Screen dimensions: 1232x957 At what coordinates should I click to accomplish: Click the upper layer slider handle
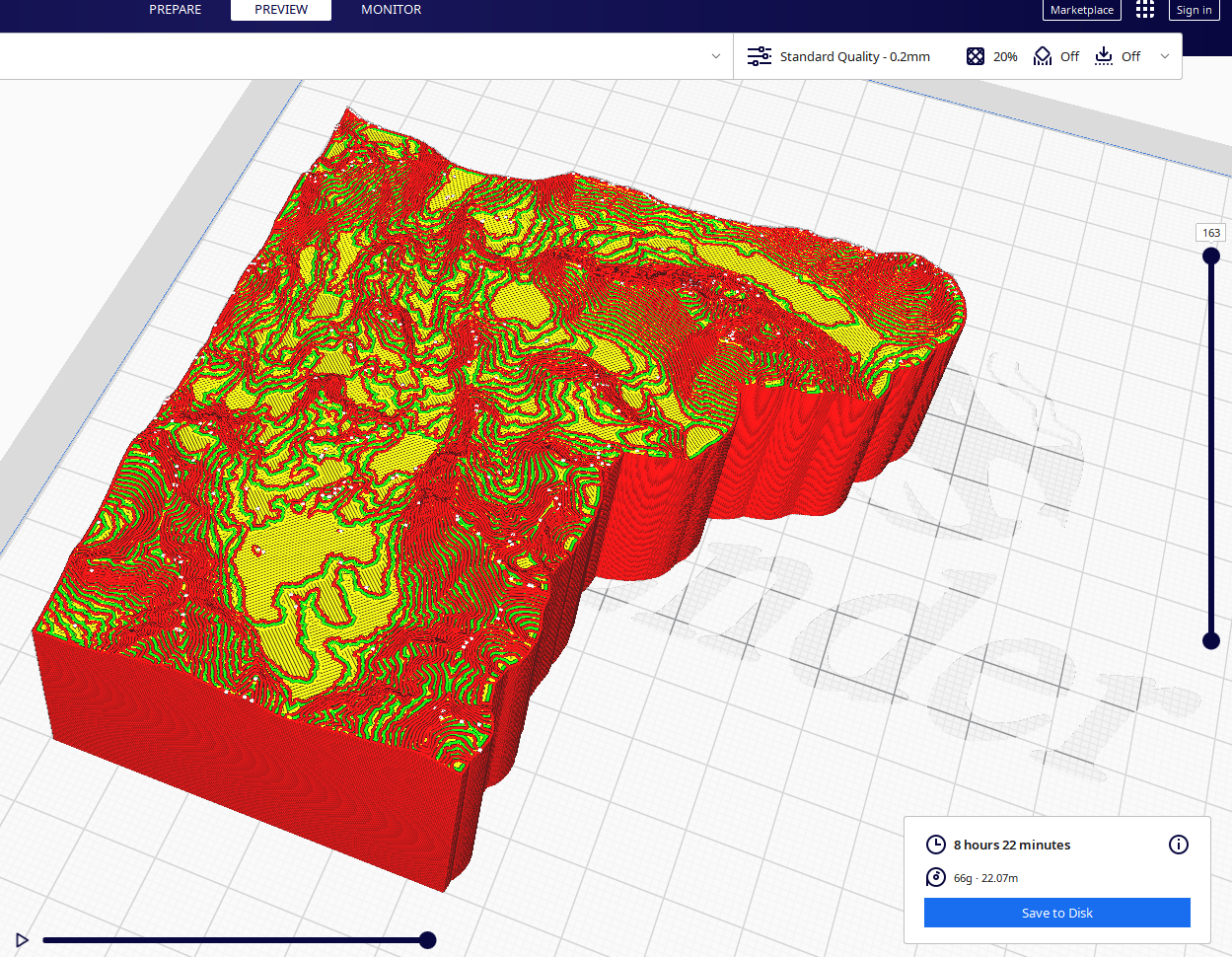1211,256
